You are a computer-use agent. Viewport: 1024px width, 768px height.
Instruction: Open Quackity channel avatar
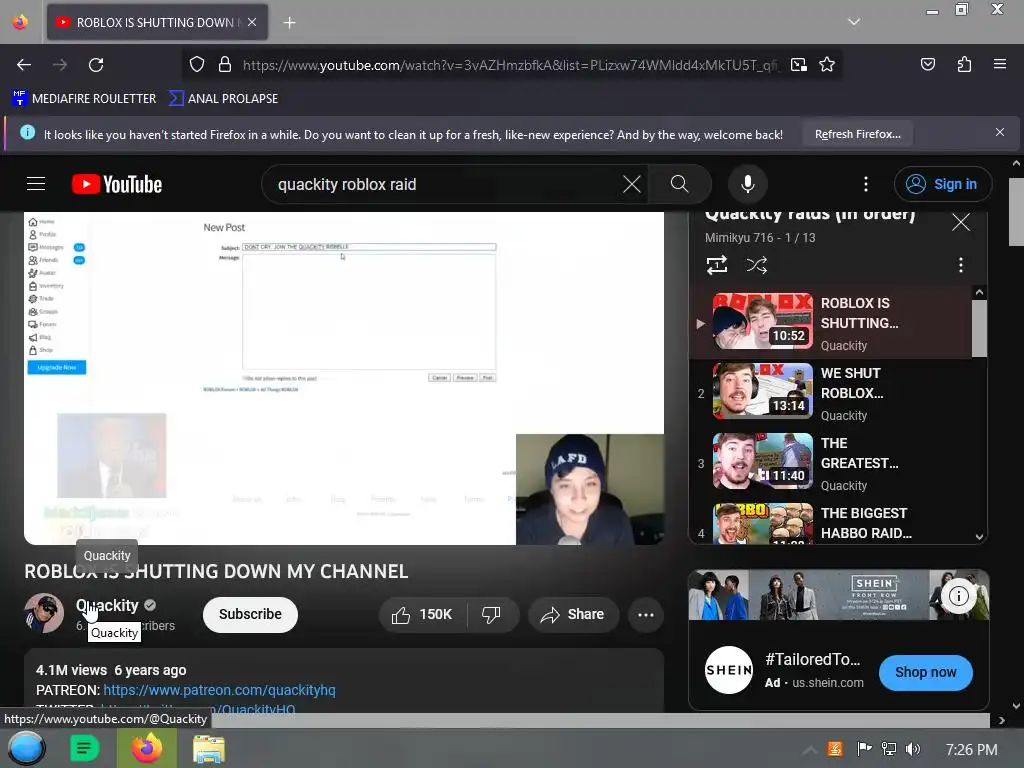[44, 613]
